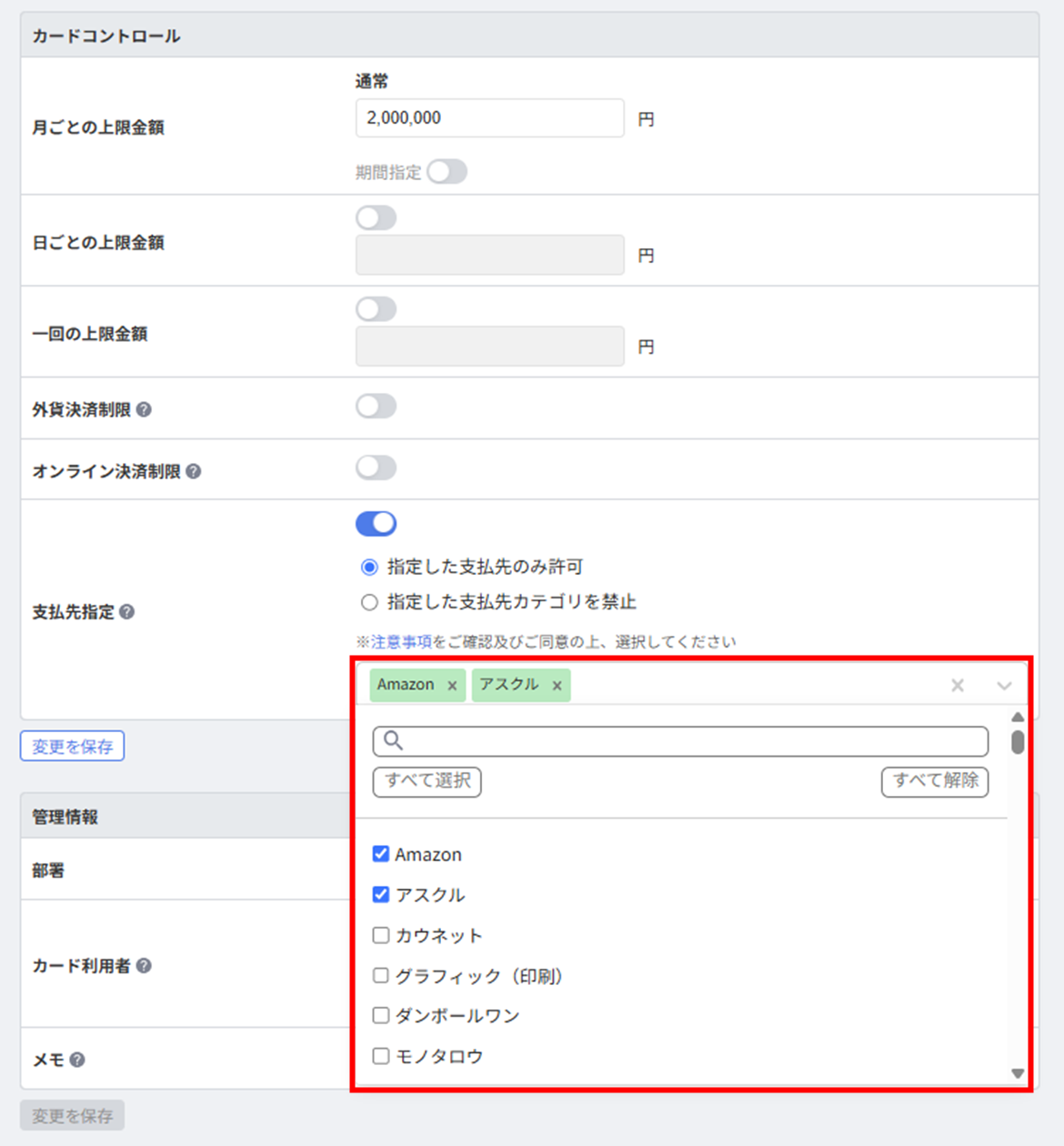The image size is (1064, 1146).
Task: Remove the Amazon tag via its x
Action: coord(452,686)
